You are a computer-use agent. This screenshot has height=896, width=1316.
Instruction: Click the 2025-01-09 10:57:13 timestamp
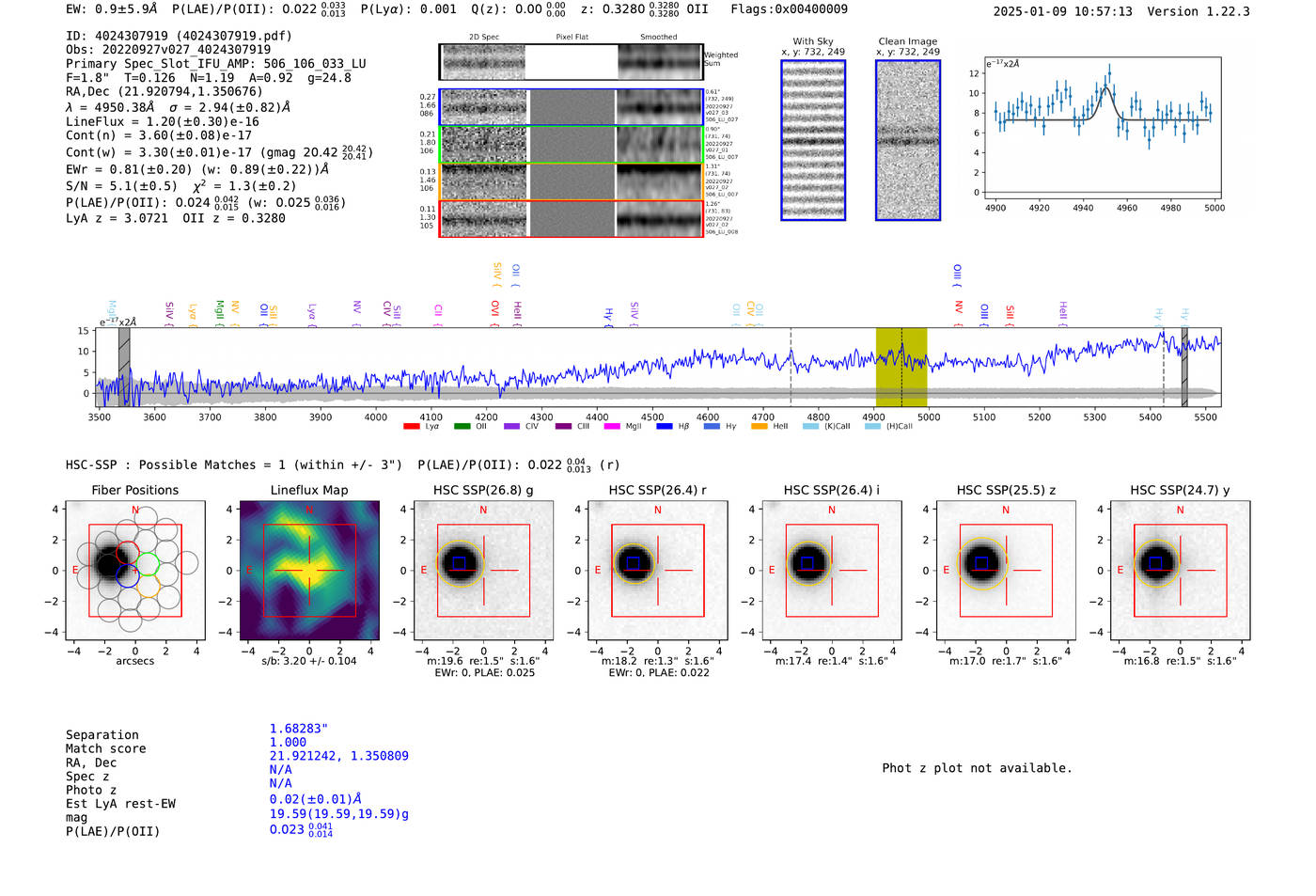tap(1062, 11)
